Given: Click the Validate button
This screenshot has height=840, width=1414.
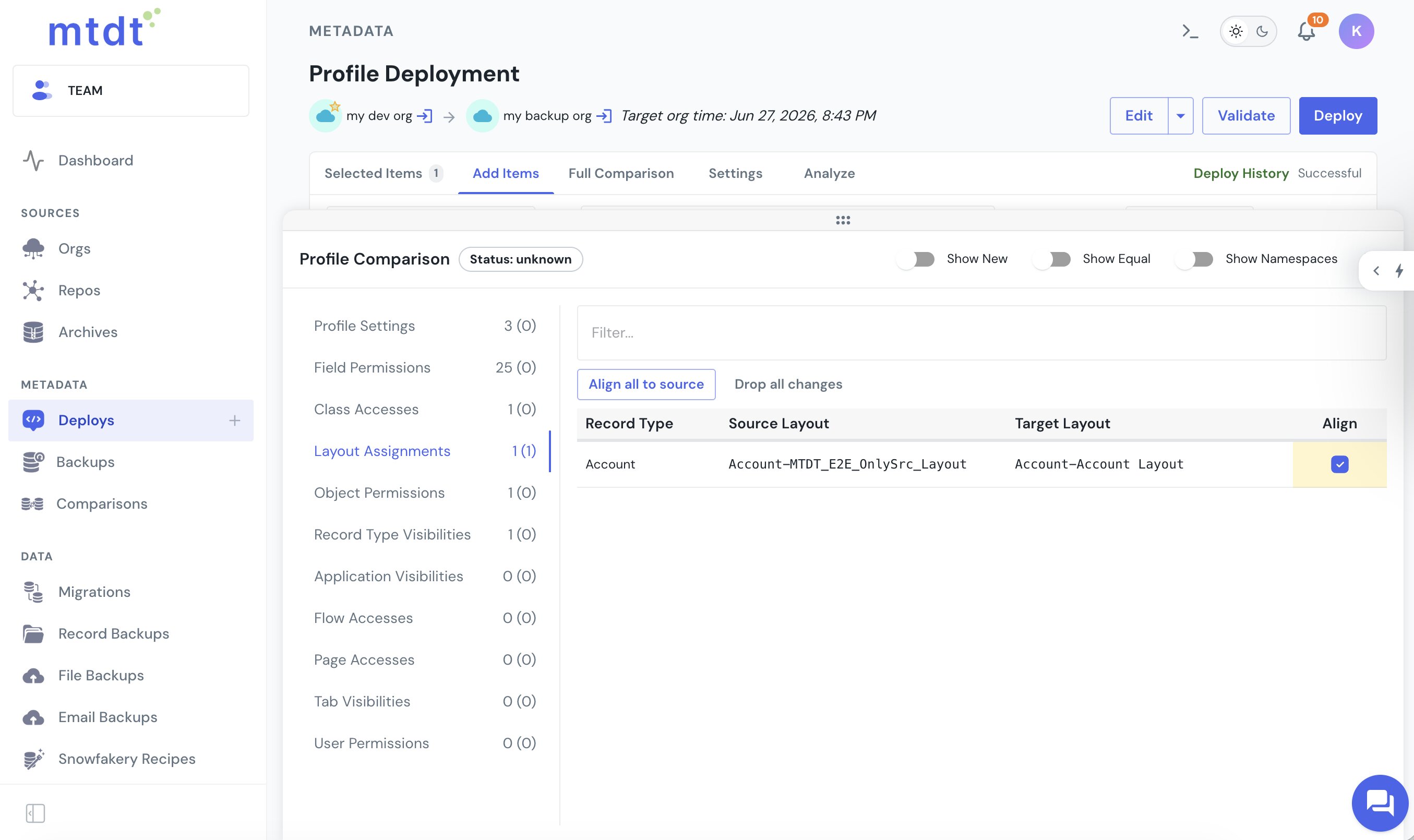Looking at the screenshot, I should pyautogui.click(x=1246, y=116).
